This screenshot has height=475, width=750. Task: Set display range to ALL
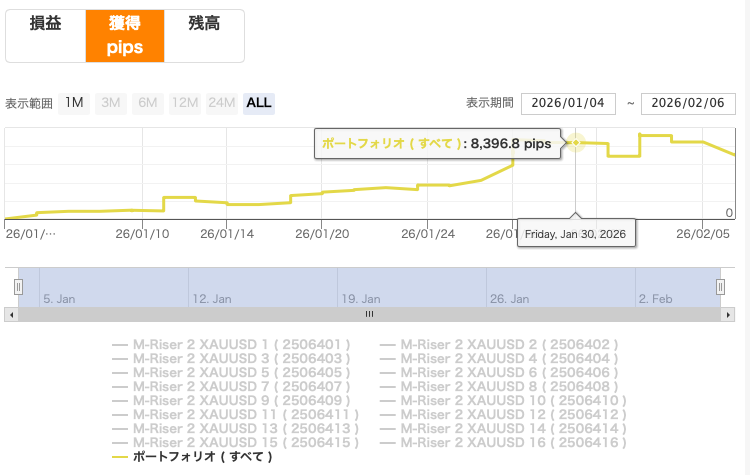(258, 103)
